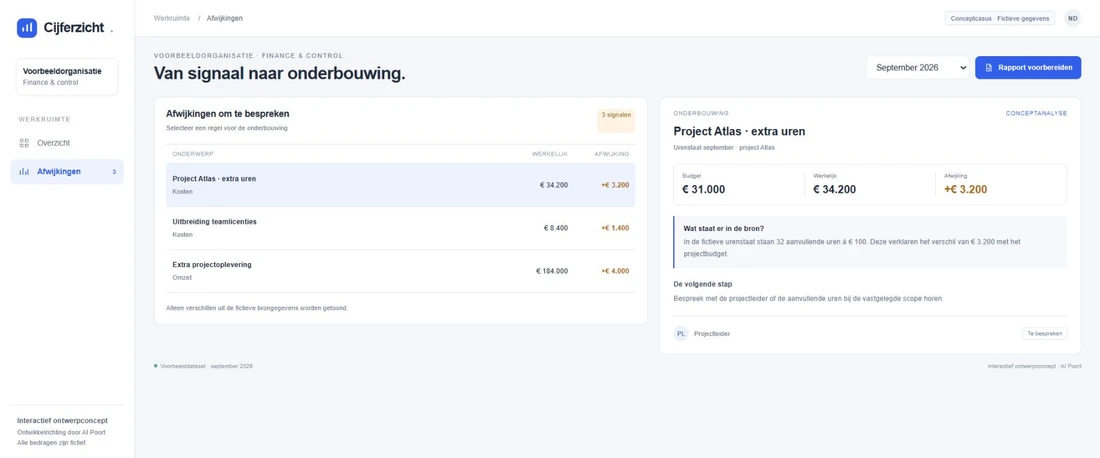Click the document icon in Rapport voorbereiden
Viewport: 1100px width, 458px height.
pyautogui.click(x=988, y=68)
